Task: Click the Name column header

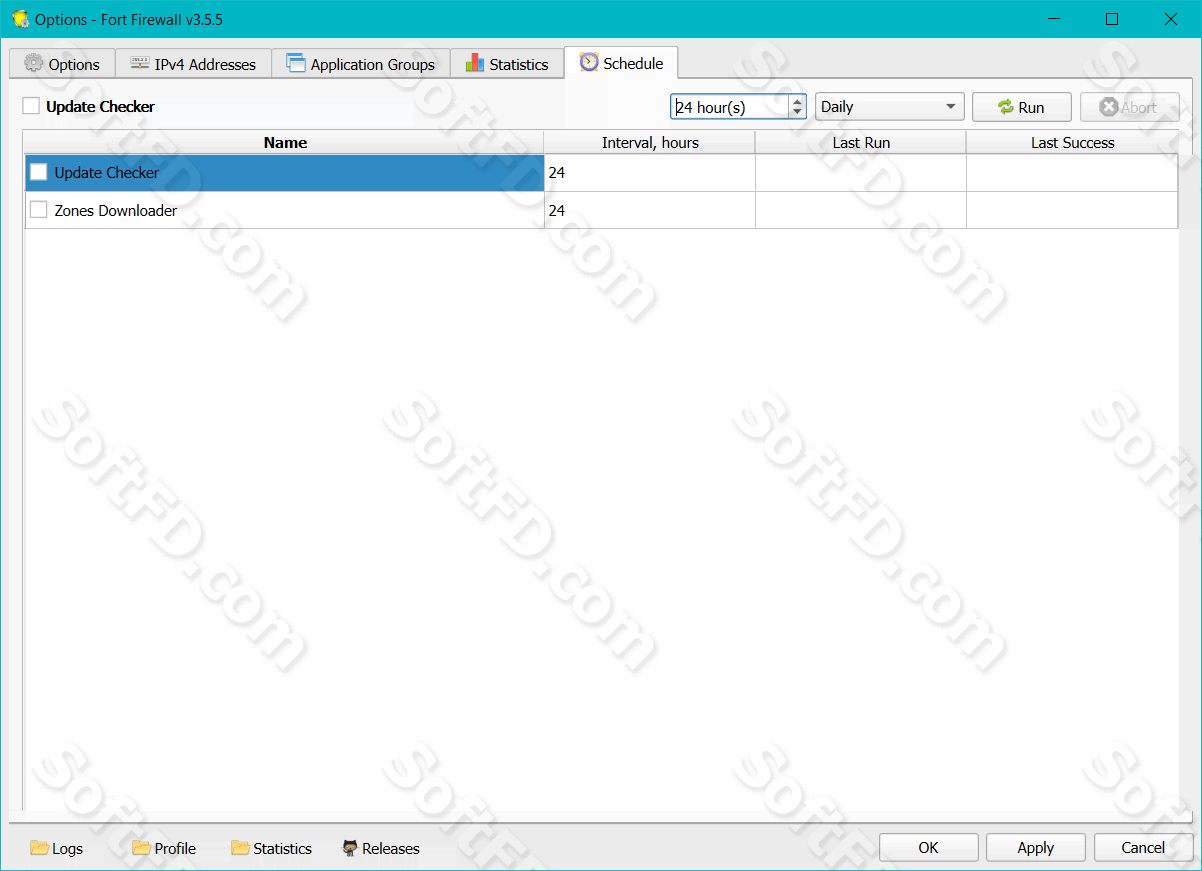Action: click(x=284, y=142)
